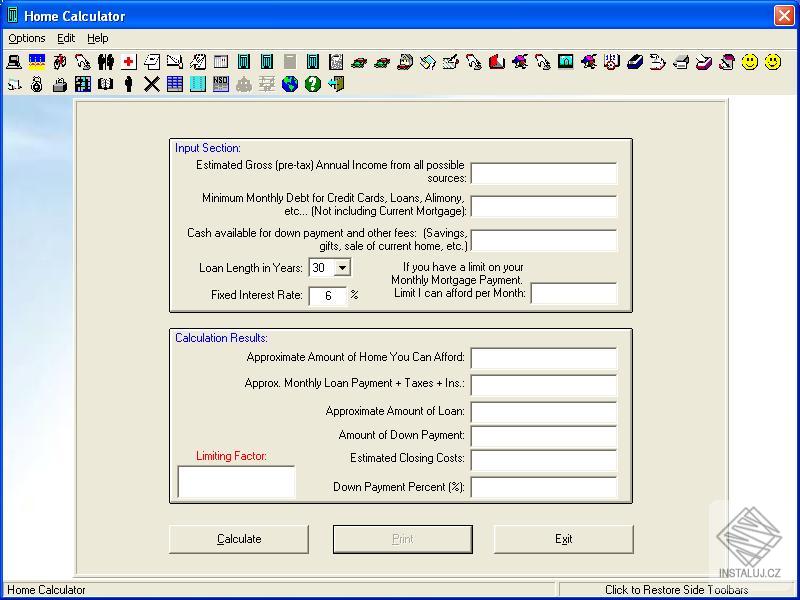Click the green question mark help icon
Image resolution: width=800 pixels, height=600 pixels.
click(313, 85)
